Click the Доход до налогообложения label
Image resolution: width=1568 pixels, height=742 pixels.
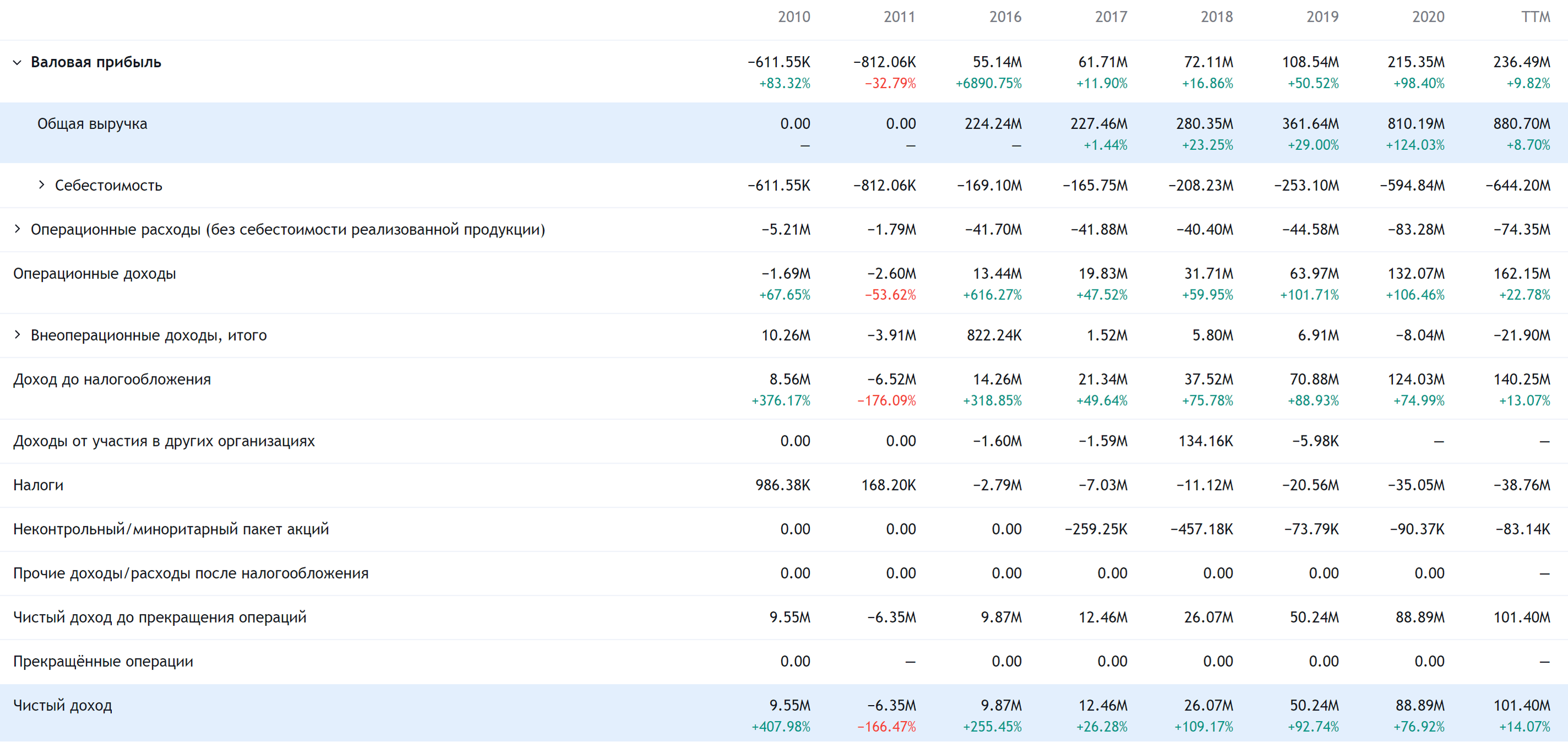[112, 379]
